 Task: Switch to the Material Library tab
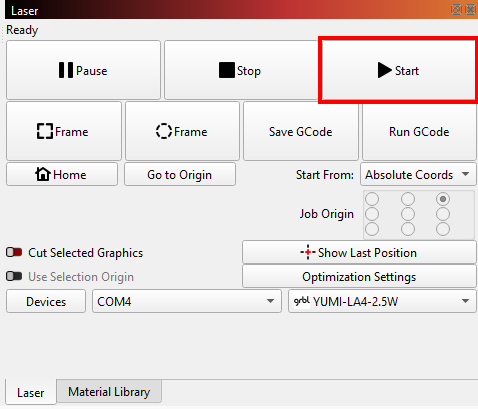click(x=109, y=392)
